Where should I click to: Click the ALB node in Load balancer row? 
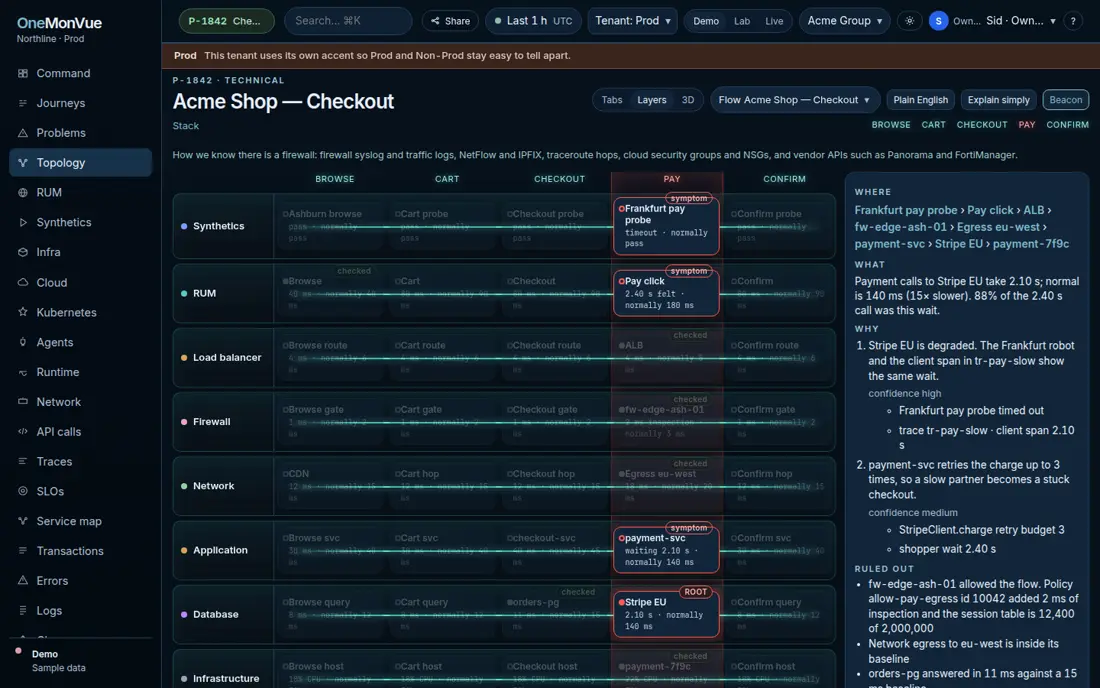tap(666, 357)
